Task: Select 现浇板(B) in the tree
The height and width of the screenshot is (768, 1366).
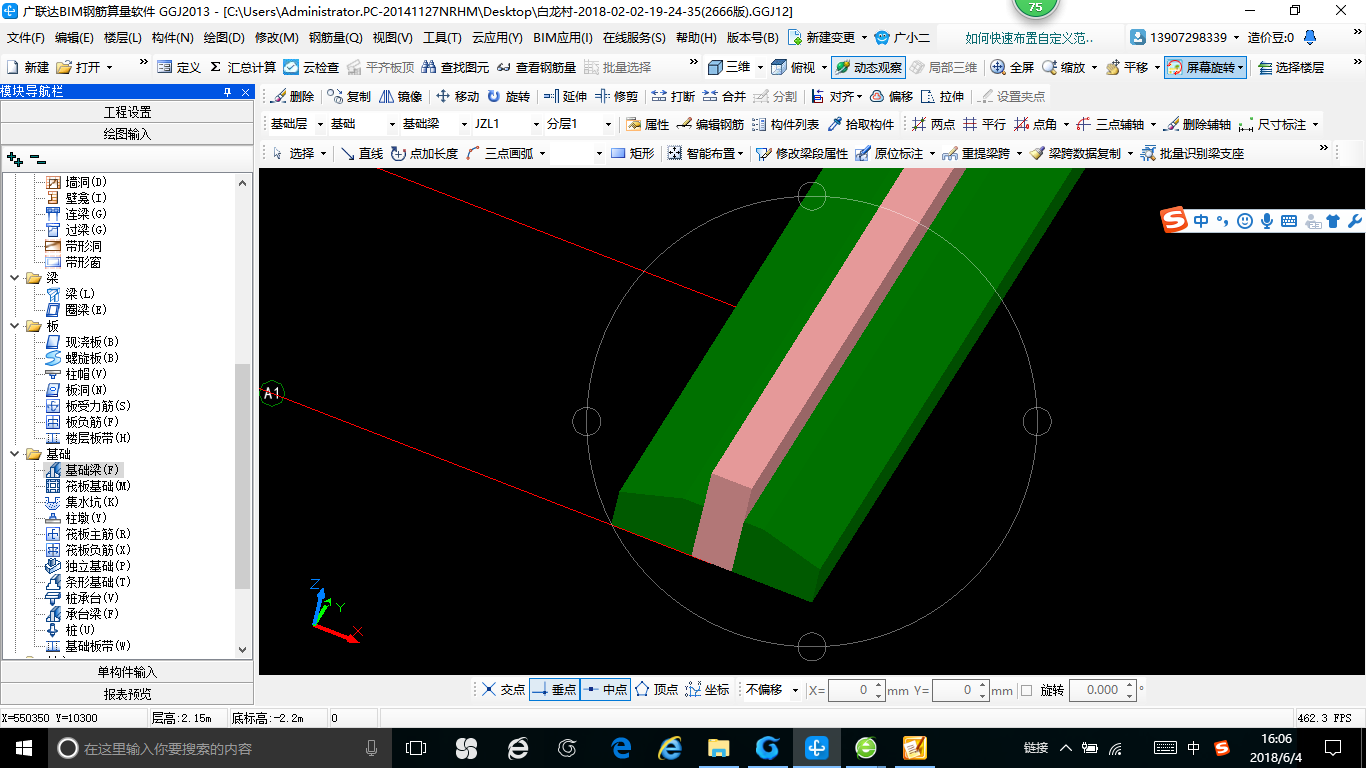Action: click(x=92, y=342)
